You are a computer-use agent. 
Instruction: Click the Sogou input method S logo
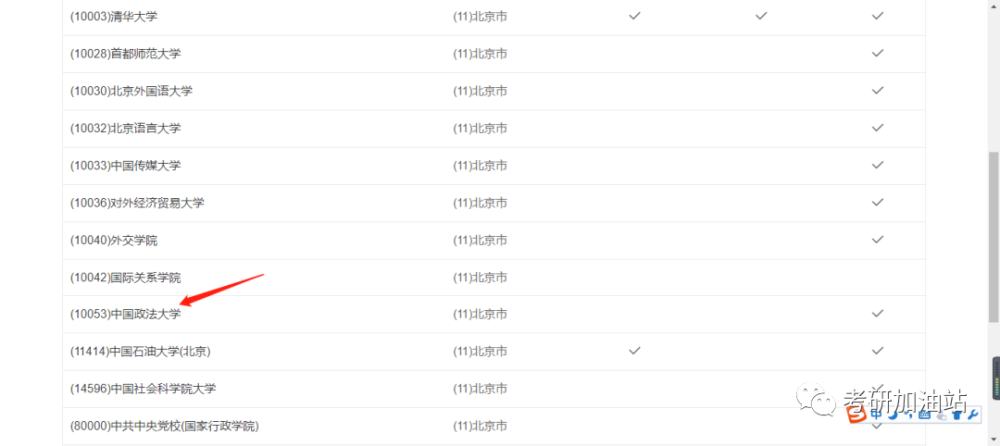857,414
